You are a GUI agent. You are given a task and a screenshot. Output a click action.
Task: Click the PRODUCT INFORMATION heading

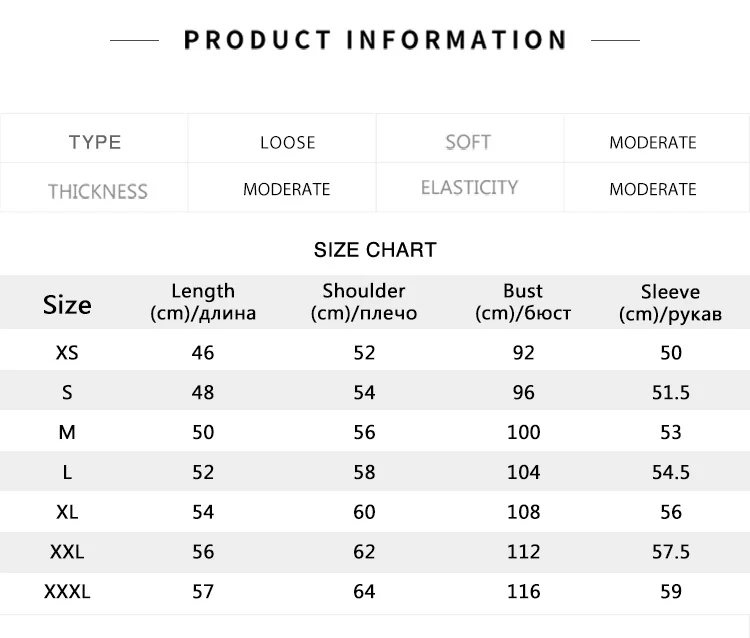(375, 40)
